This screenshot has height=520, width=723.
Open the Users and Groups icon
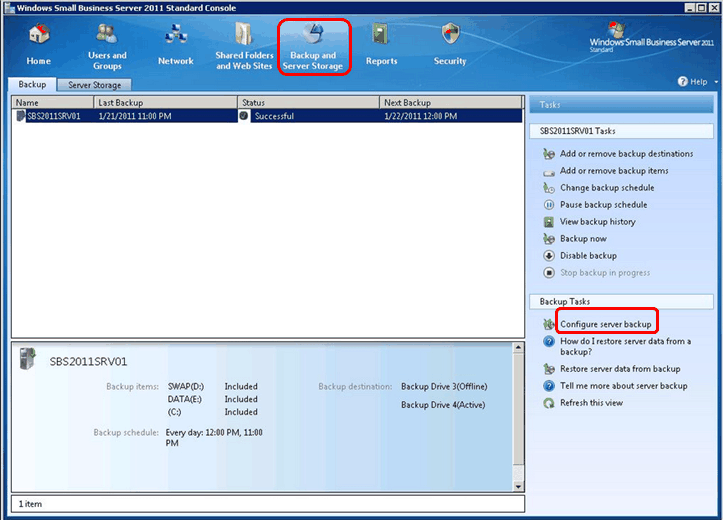107,34
